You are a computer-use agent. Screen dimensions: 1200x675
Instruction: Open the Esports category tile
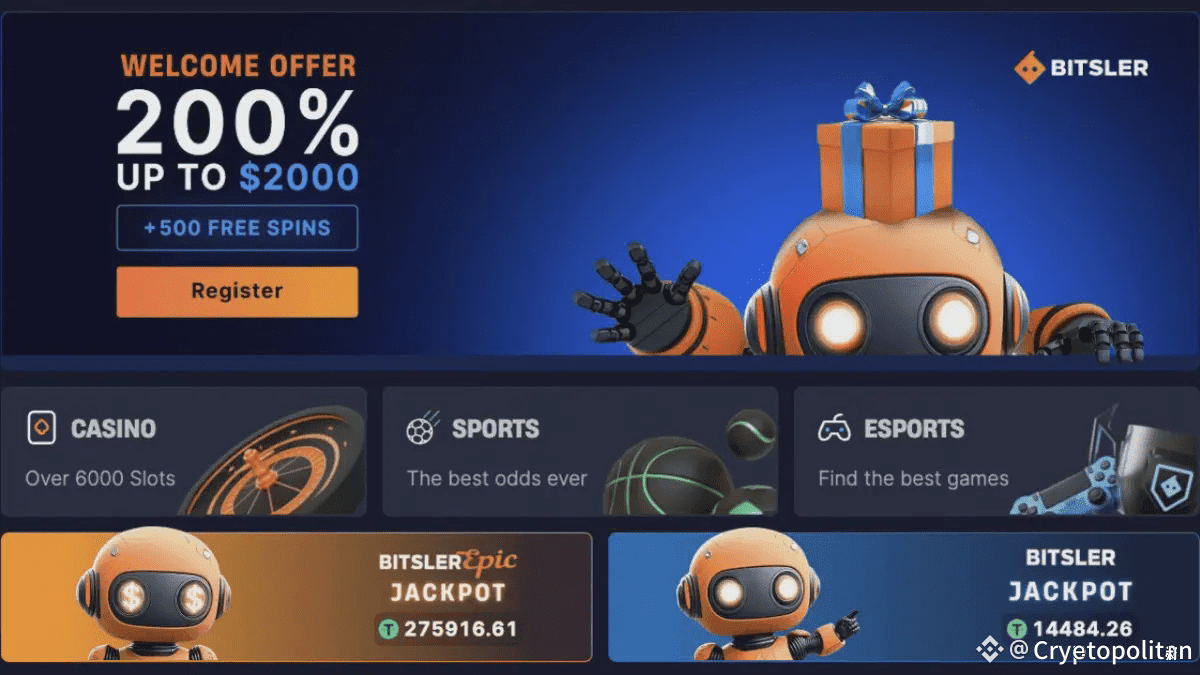997,451
